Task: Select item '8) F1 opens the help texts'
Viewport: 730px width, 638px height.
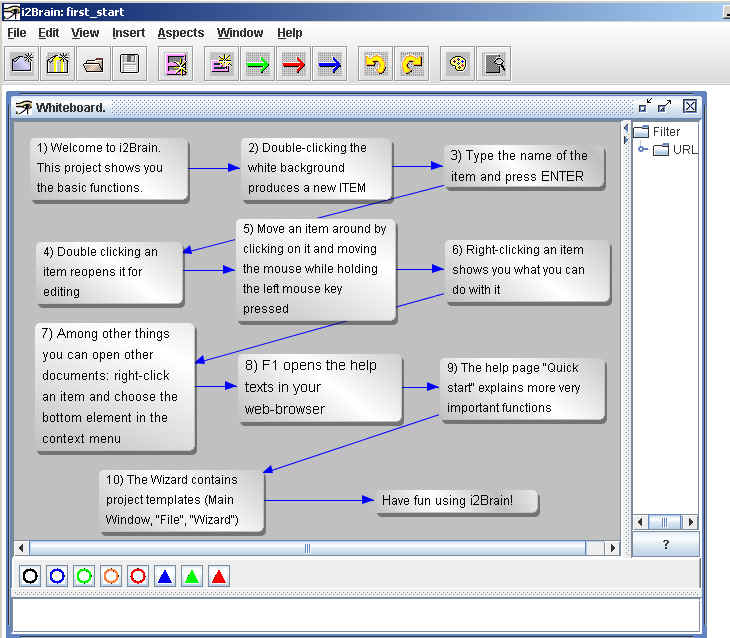Action: pos(320,388)
